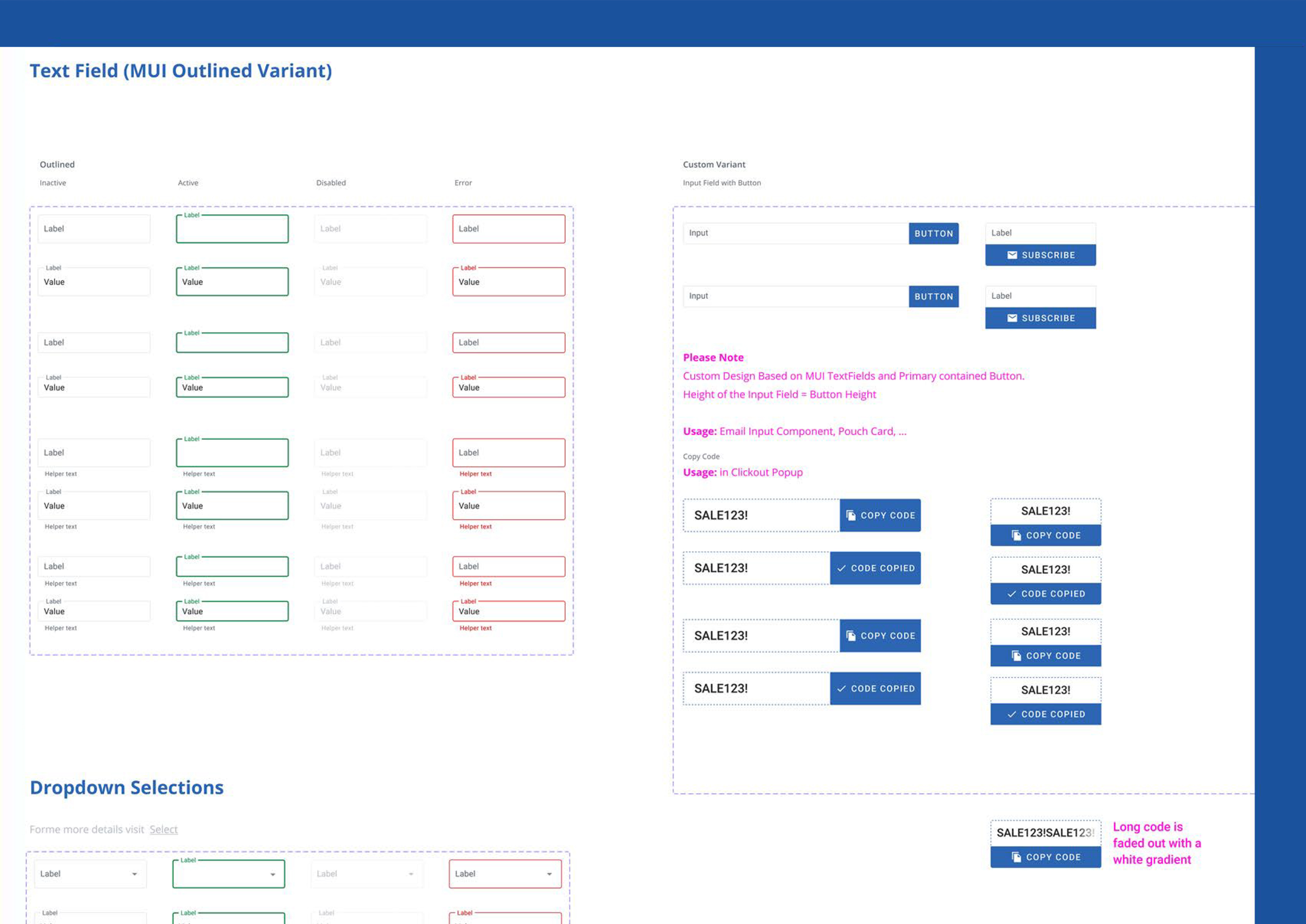Screen dimensions: 1306x924
Task: Expand the red error Label dropdown arrow
Action: [549, 874]
